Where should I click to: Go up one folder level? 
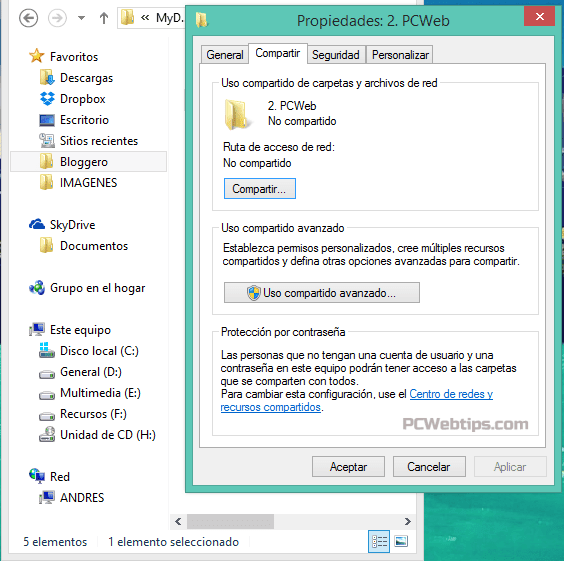click(x=104, y=18)
